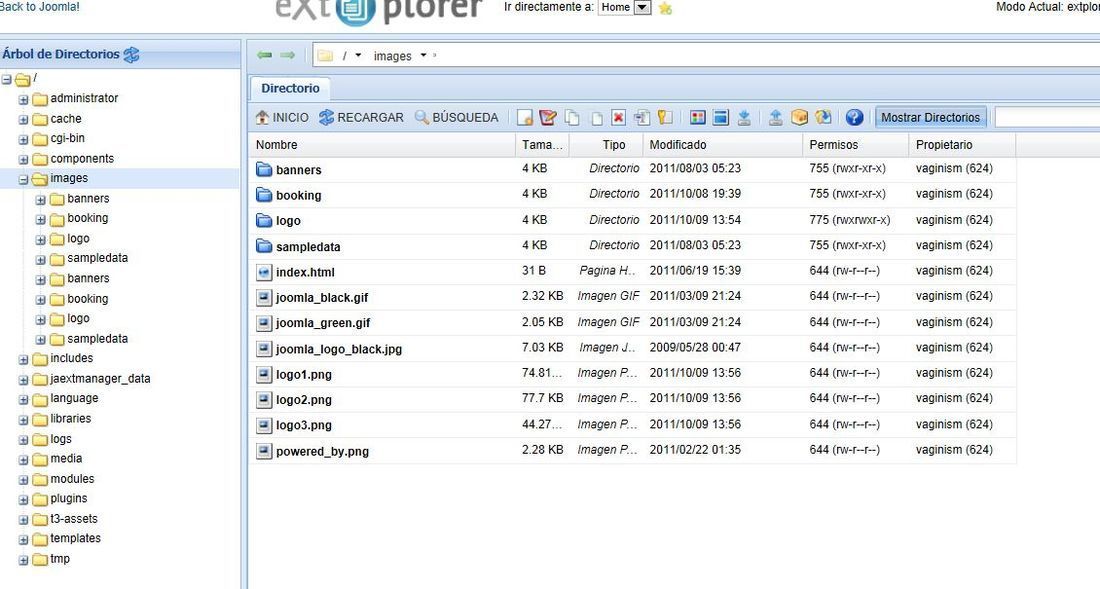This screenshot has width=1100, height=589.
Task: Select the logs folder in tree
Action: coord(60,439)
